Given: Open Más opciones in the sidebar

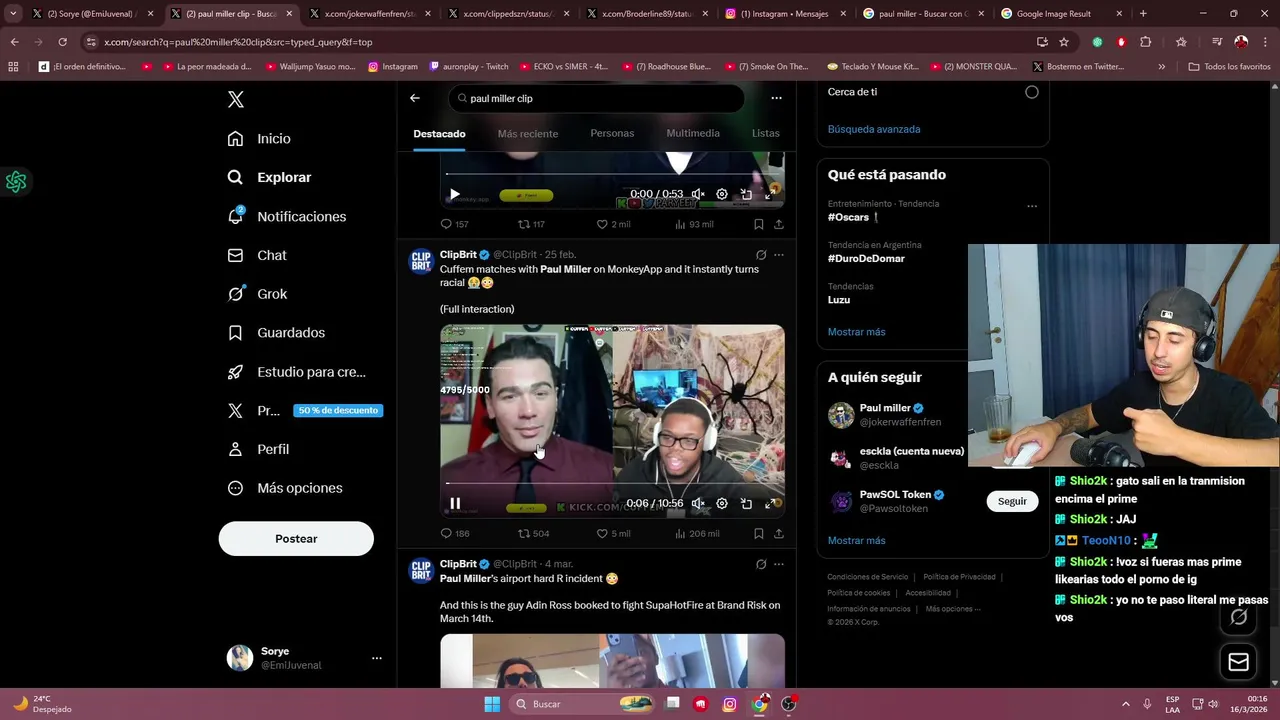Looking at the screenshot, I should tap(284, 488).
